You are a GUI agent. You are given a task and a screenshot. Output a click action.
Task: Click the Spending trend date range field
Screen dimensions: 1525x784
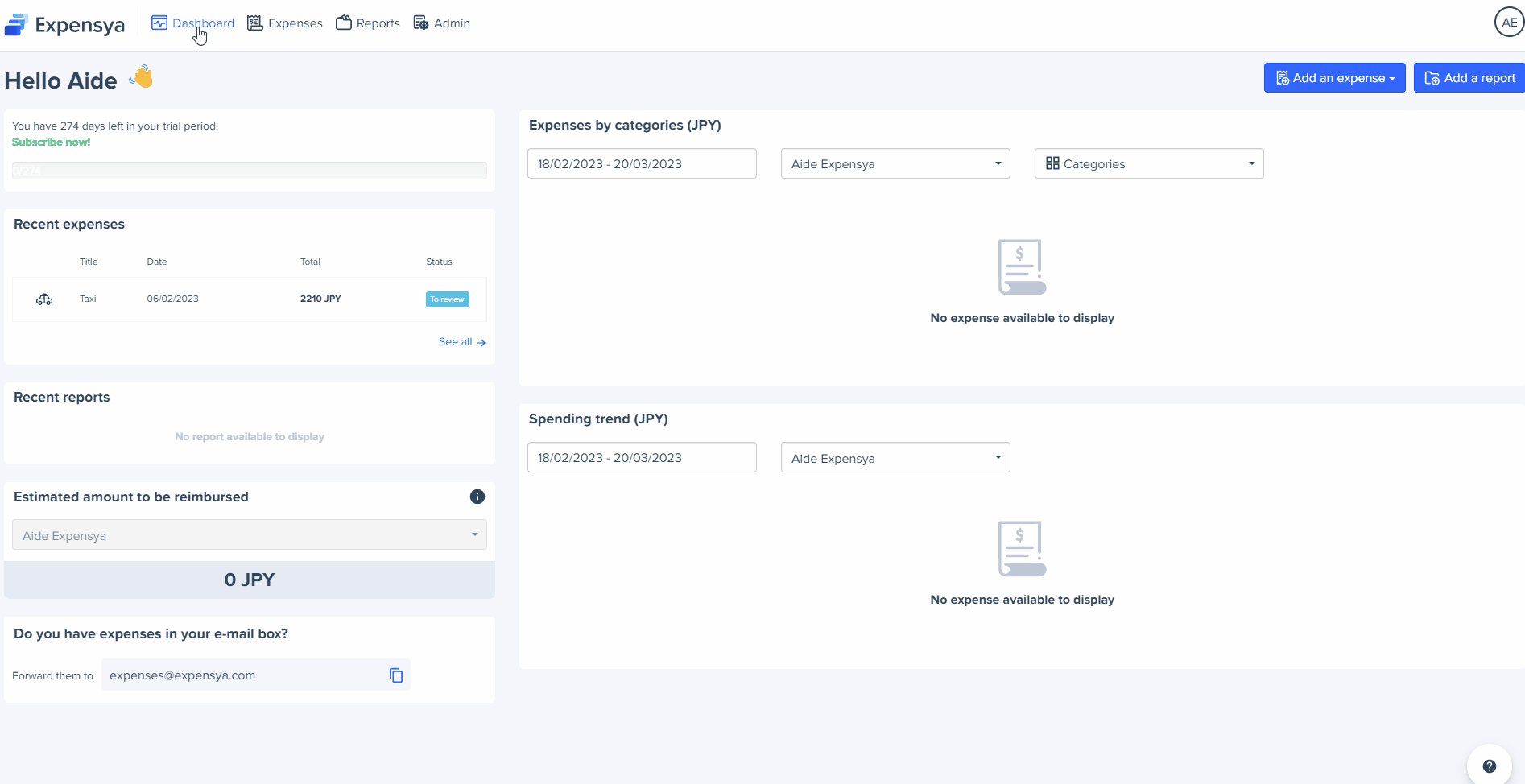(x=641, y=458)
